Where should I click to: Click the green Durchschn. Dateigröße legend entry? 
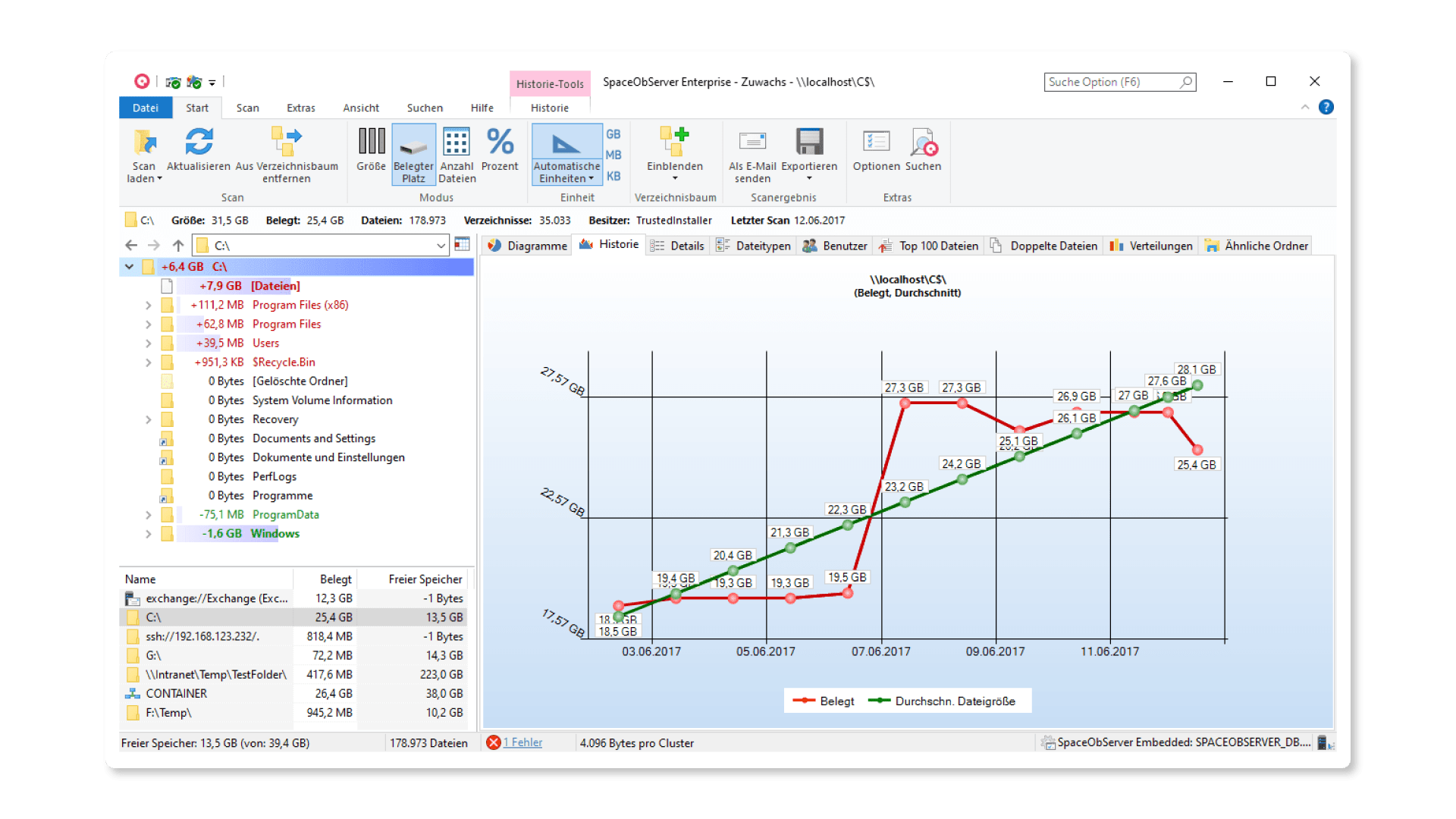[x=941, y=701]
